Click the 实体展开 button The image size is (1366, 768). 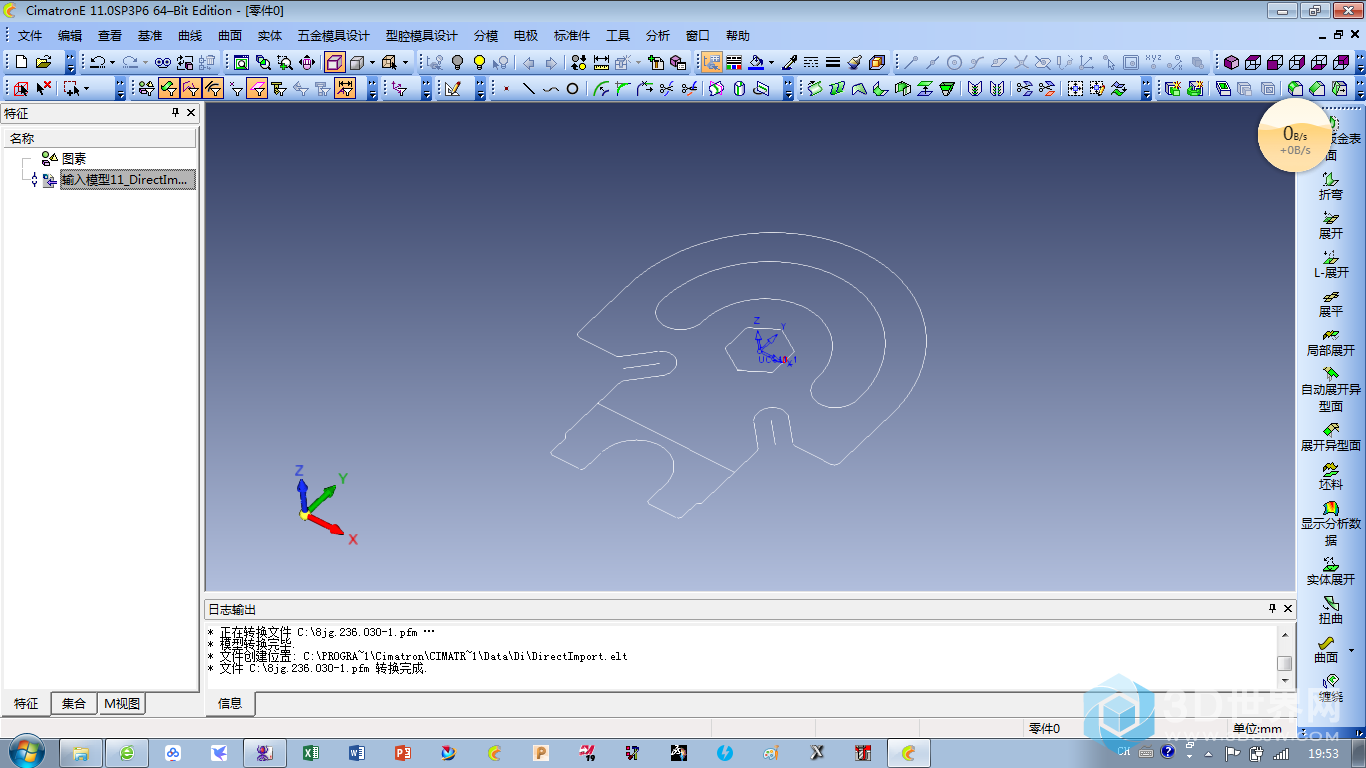click(1330, 571)
